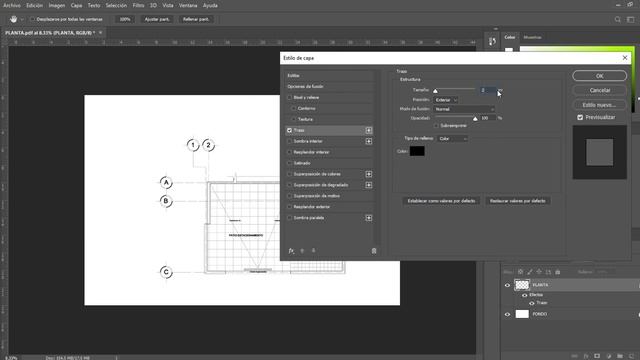Create a new layer from the Layers panel footer
The width and height of the screenshot is (640, 360).
pyautogui.click(x=631, y=356)
